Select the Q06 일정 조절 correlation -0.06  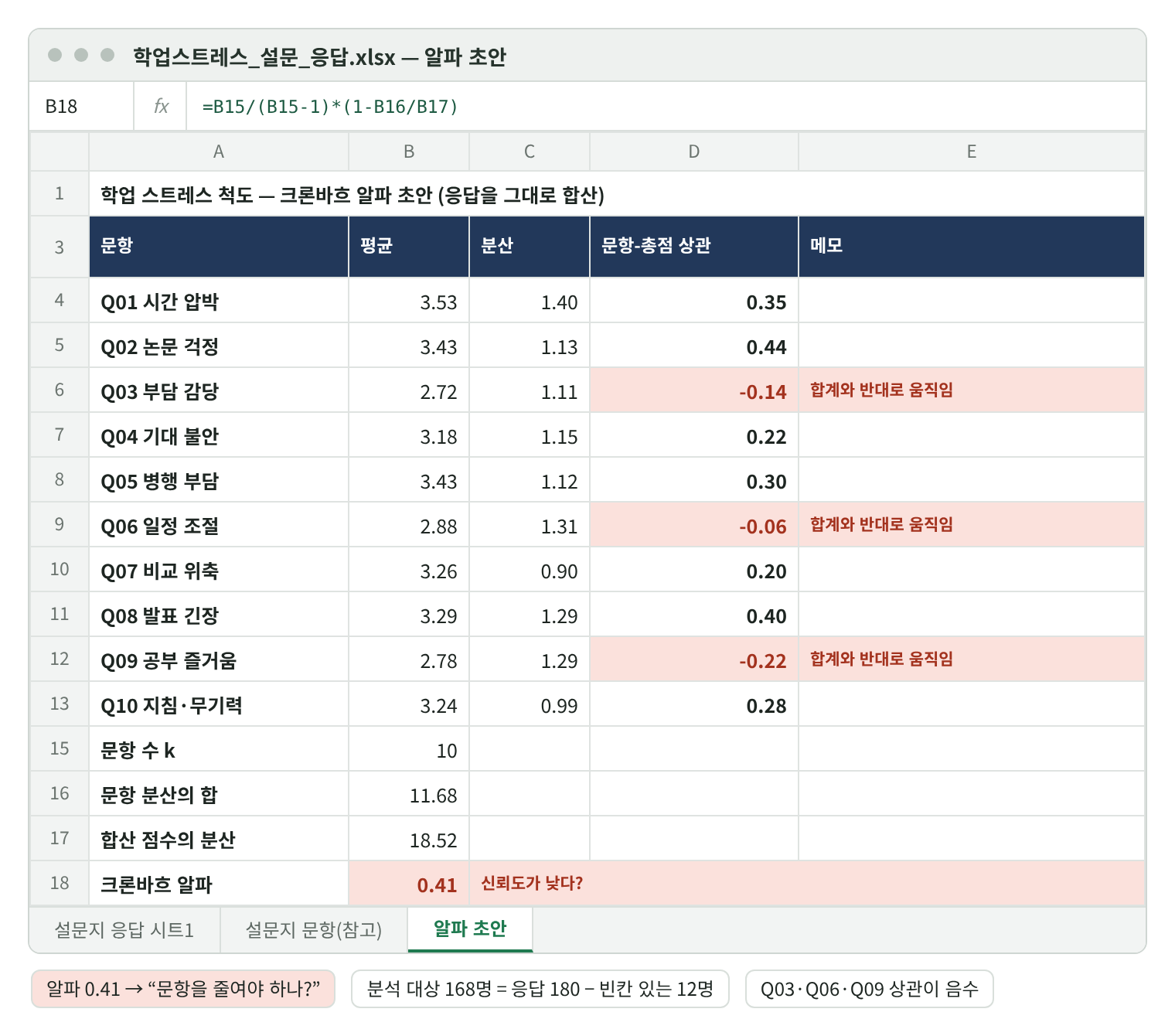pyautogui.click(x=694, y=525)
